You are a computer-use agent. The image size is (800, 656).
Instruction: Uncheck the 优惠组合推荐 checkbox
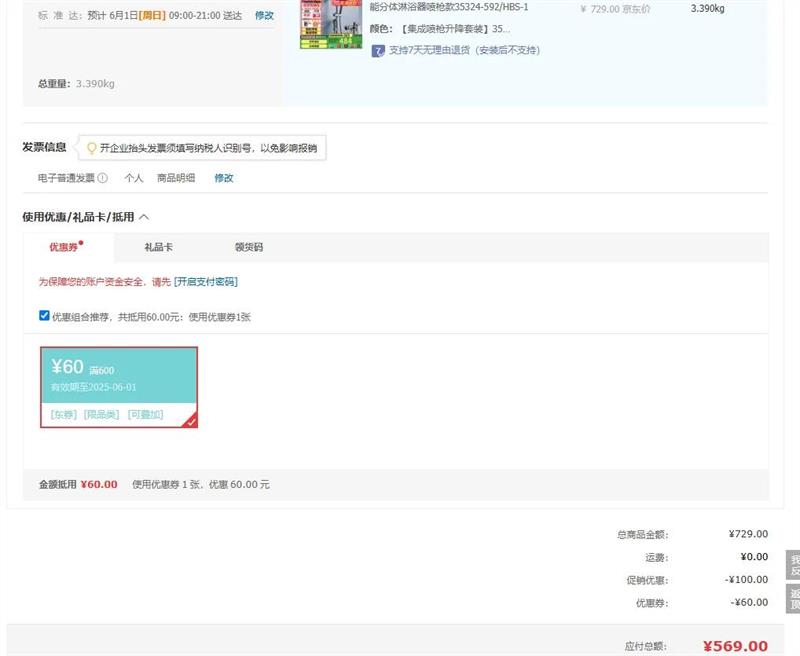coord(44,316)
